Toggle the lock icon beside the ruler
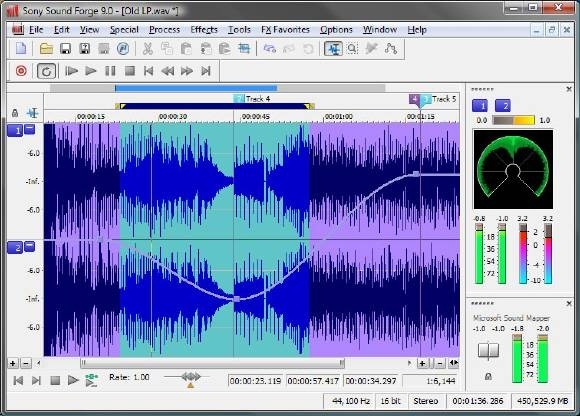This screenshot has width=580, height=416. 15,113
